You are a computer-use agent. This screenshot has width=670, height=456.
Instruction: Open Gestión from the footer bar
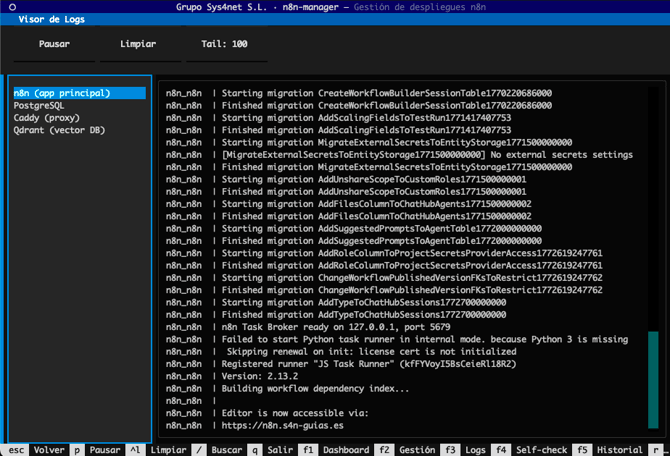coord(417,450)
